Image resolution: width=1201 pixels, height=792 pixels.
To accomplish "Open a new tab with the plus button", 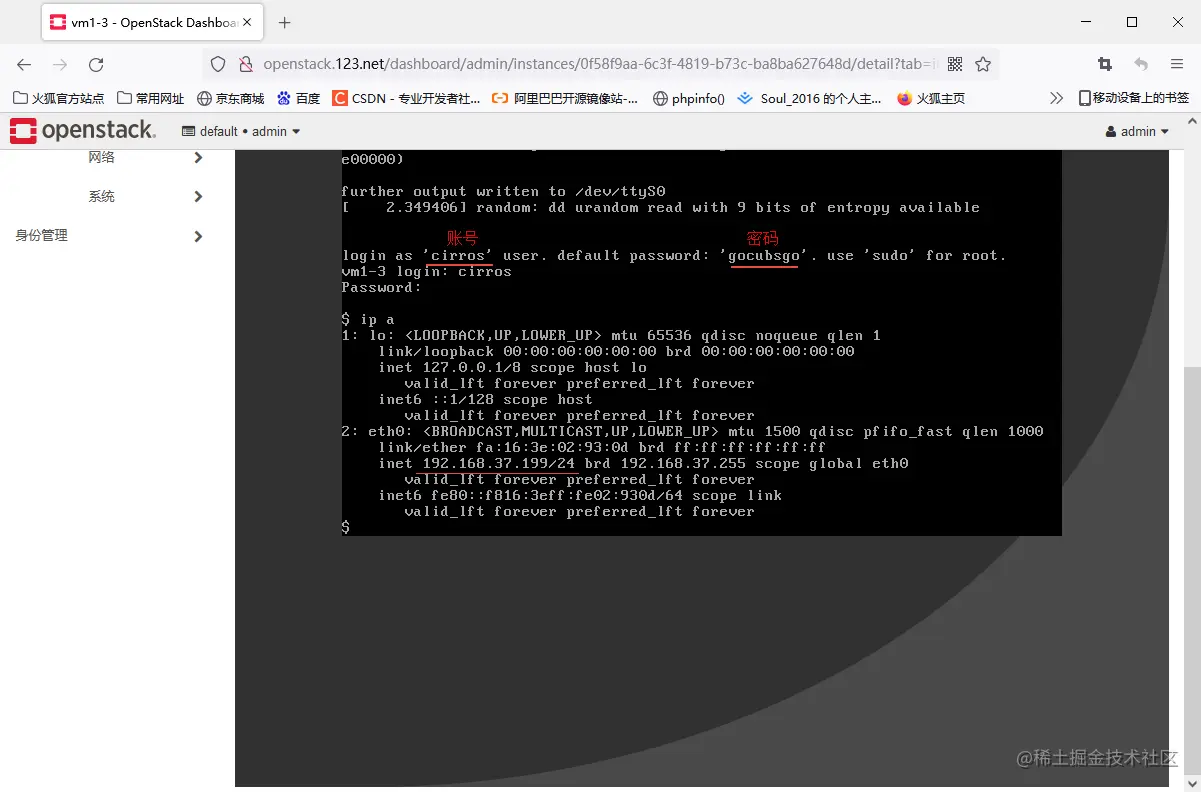I will [285, 22].
